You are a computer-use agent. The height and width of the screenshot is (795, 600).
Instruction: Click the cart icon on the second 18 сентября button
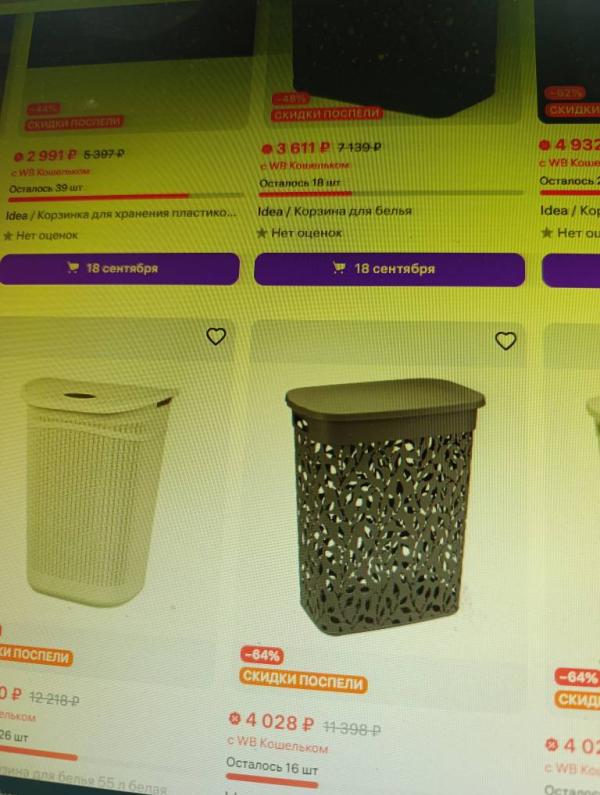pyautogui.click(x=339, y=267)
